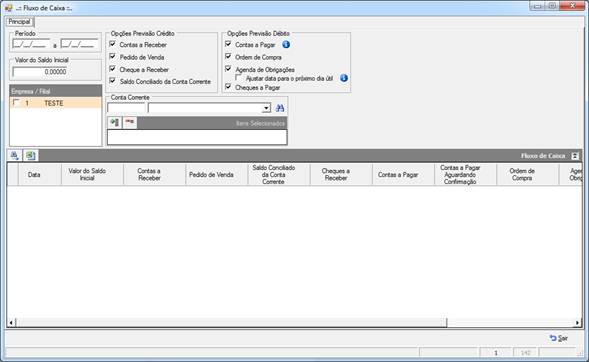589x362 pixels.
Task: Remove item from Itens Selecionados list
Action: (130, 122)
